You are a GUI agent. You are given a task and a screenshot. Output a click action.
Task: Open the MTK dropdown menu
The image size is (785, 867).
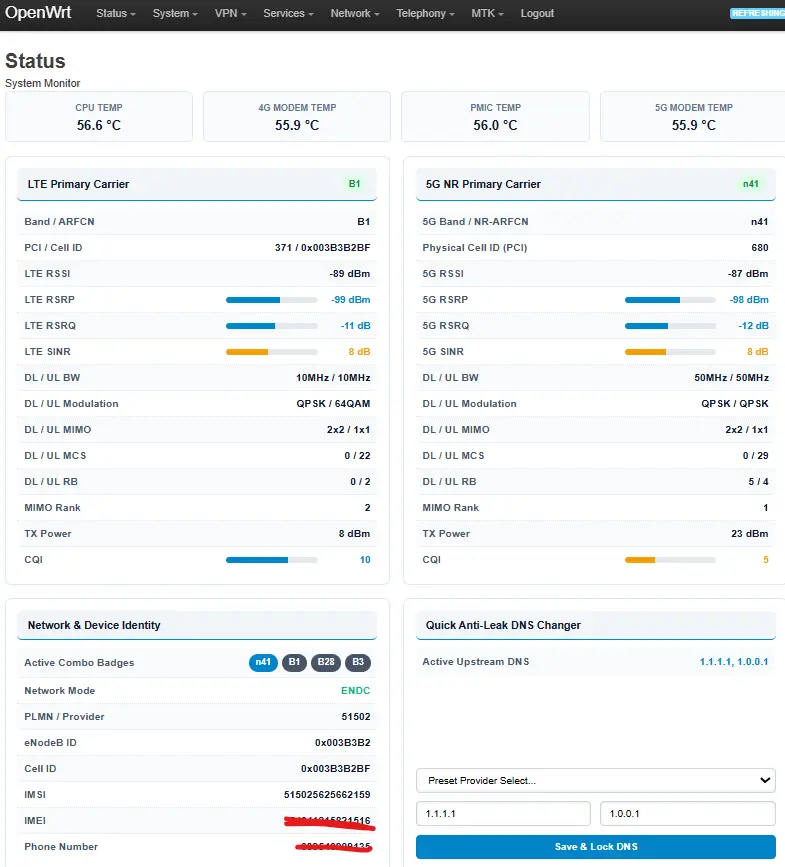pyautogui.click(x=487, y=13)
